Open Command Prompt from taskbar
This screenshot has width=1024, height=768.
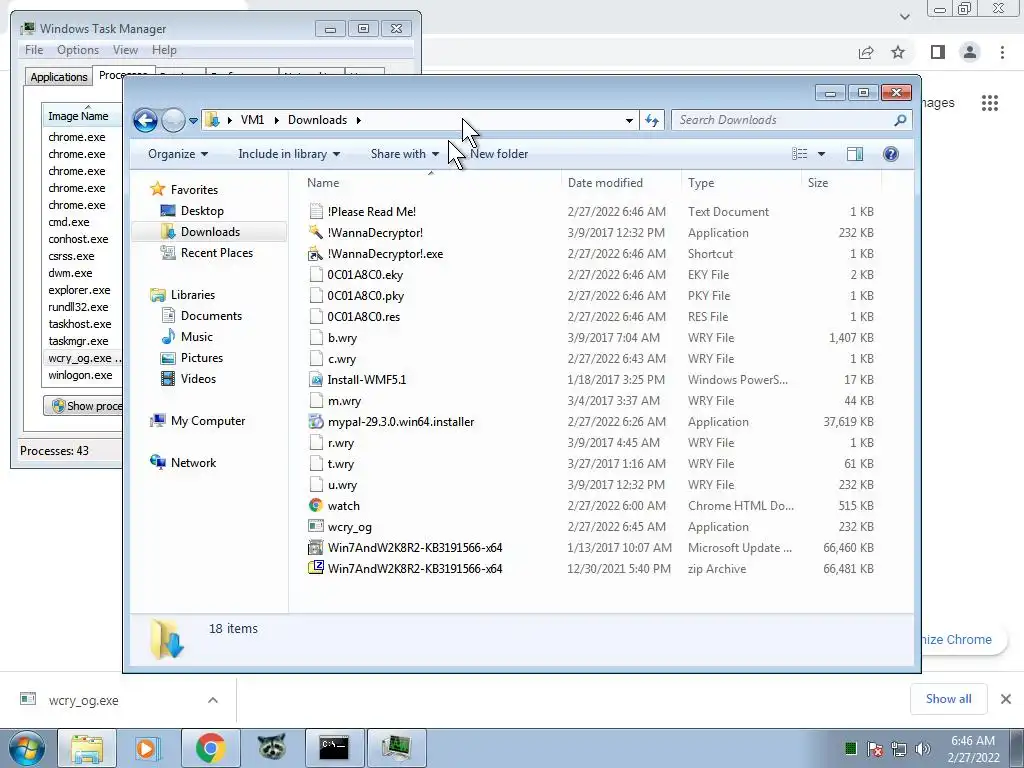click(334, 748)
